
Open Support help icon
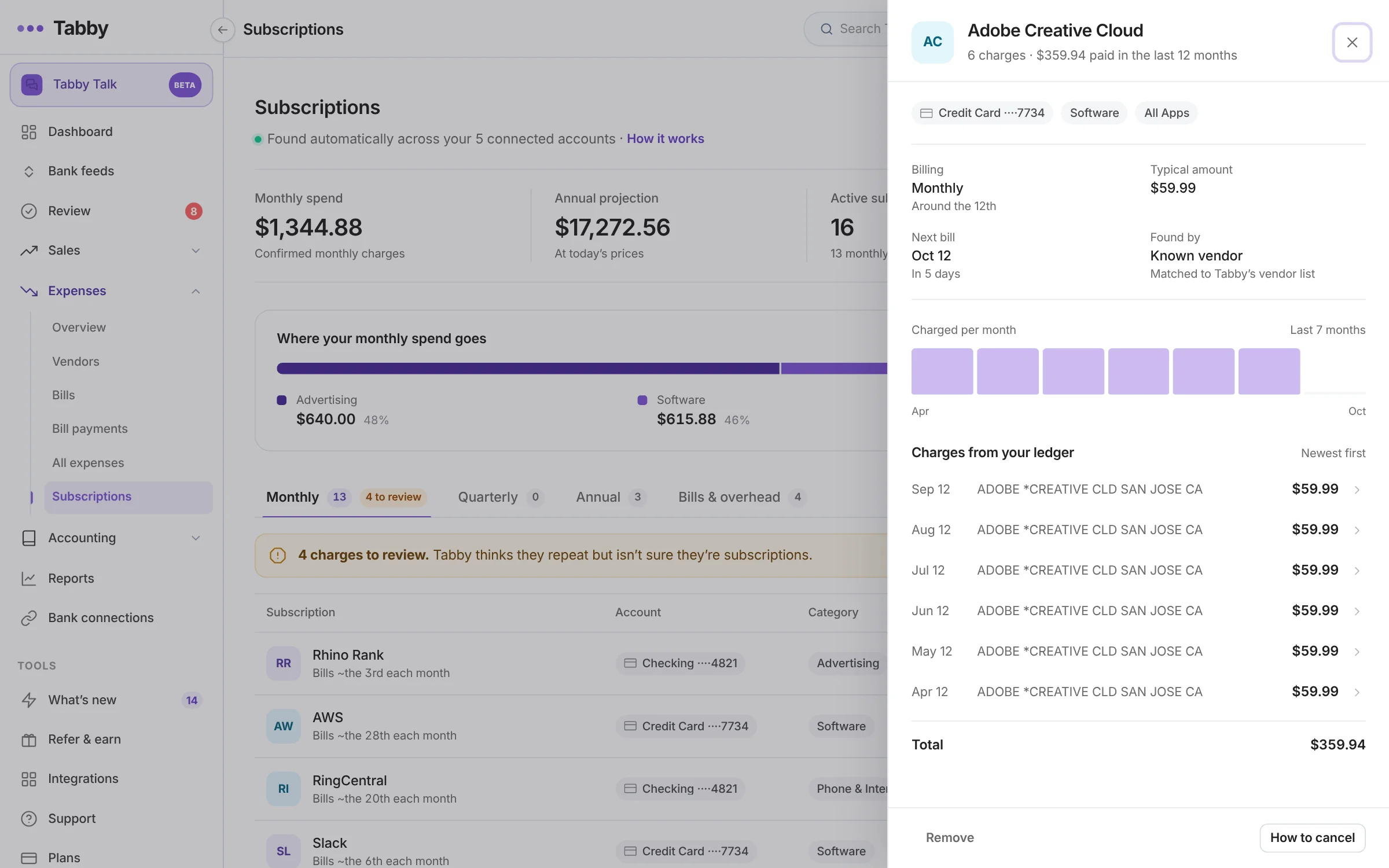29,819
